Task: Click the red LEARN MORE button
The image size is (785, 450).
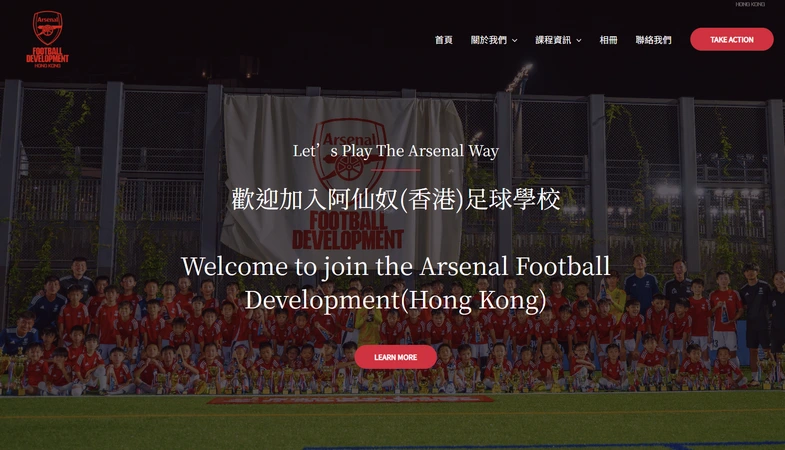Action: tap(396, 357)
